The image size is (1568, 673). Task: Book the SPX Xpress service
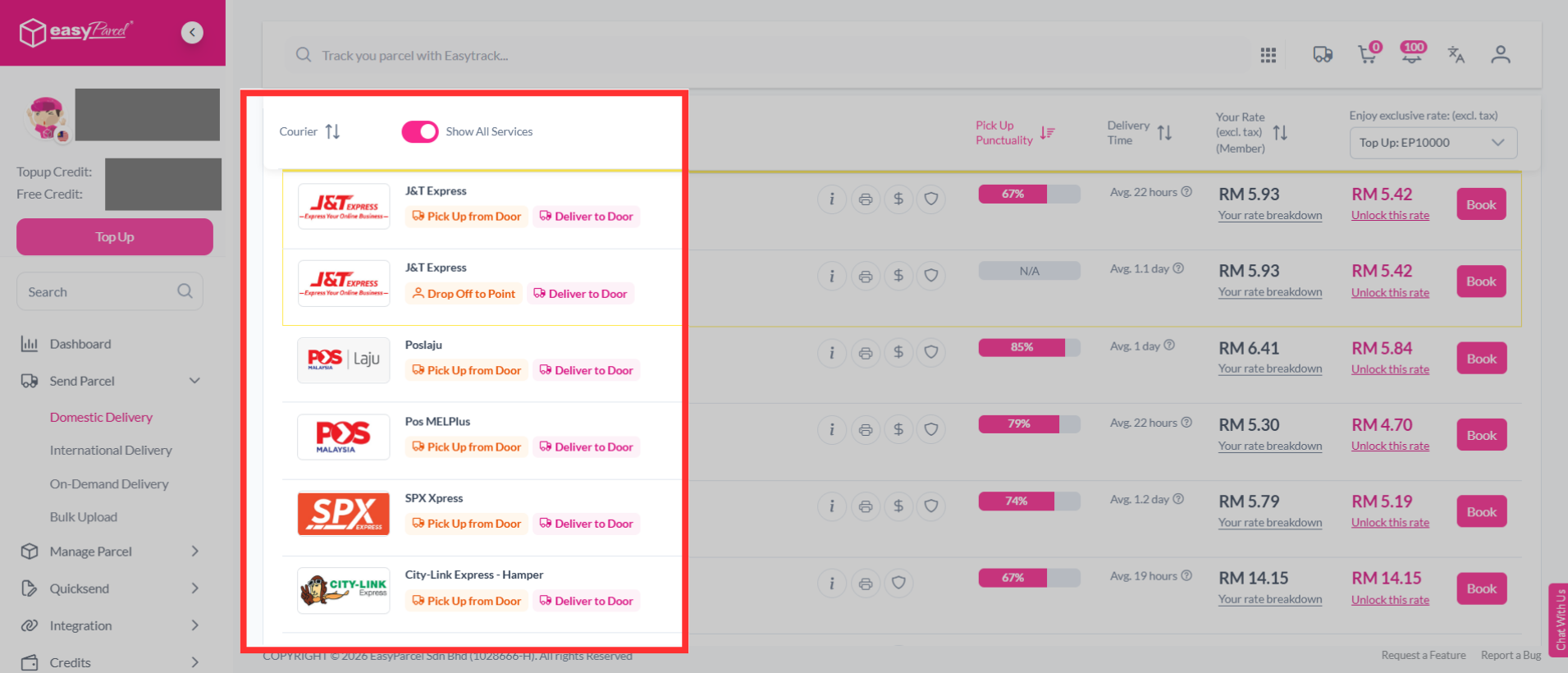coord(1481,512)
